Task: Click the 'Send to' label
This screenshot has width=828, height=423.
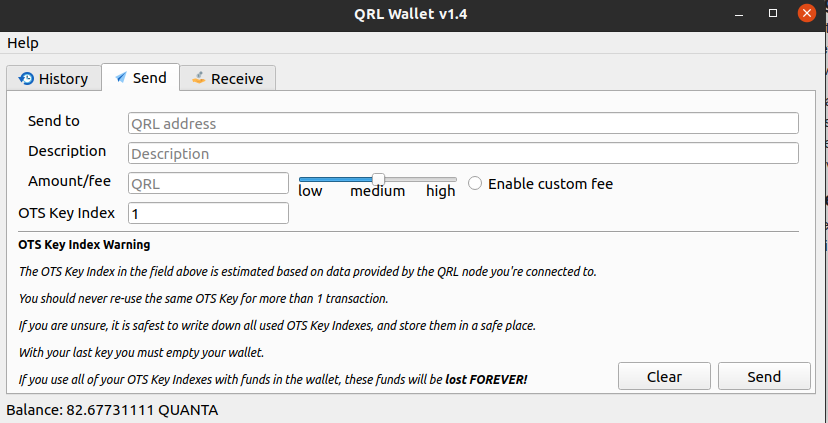Action: (x=54, y=121)
